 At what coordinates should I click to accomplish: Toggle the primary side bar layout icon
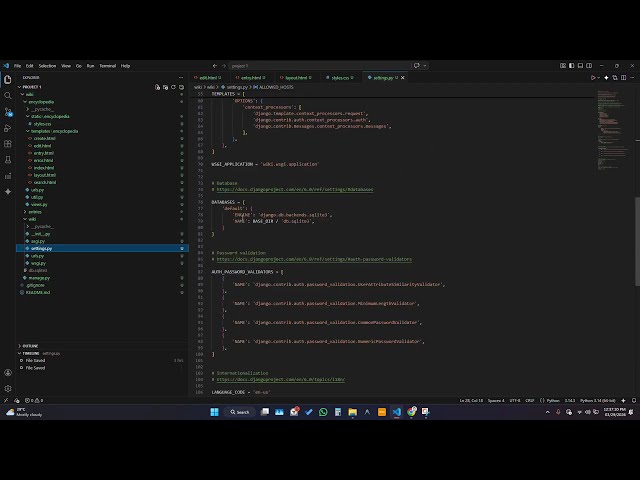click(x=571, y=66)
